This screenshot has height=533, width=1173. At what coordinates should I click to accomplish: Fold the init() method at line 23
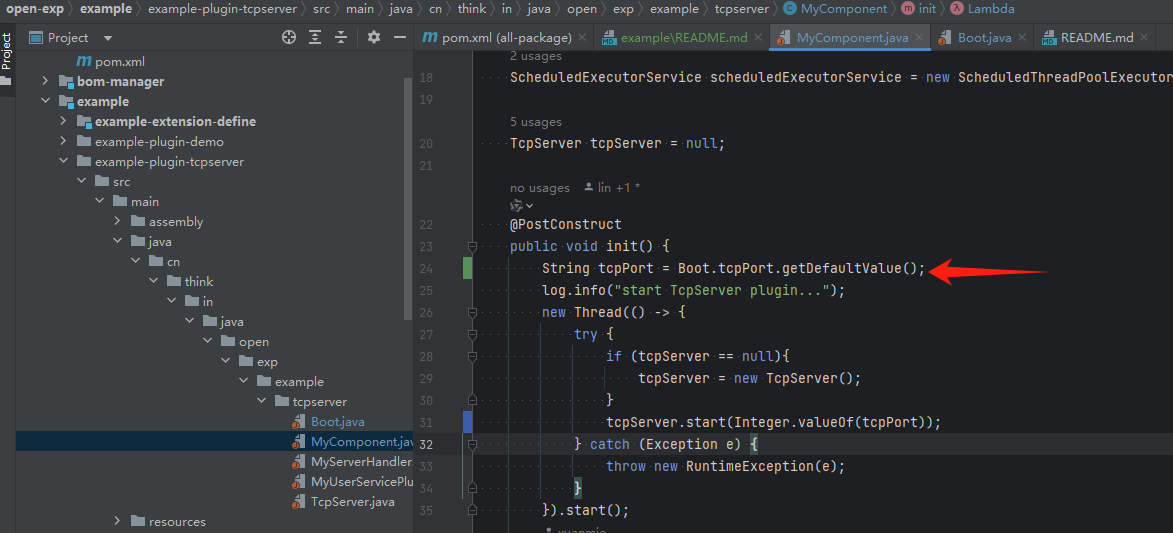[472, 246]
